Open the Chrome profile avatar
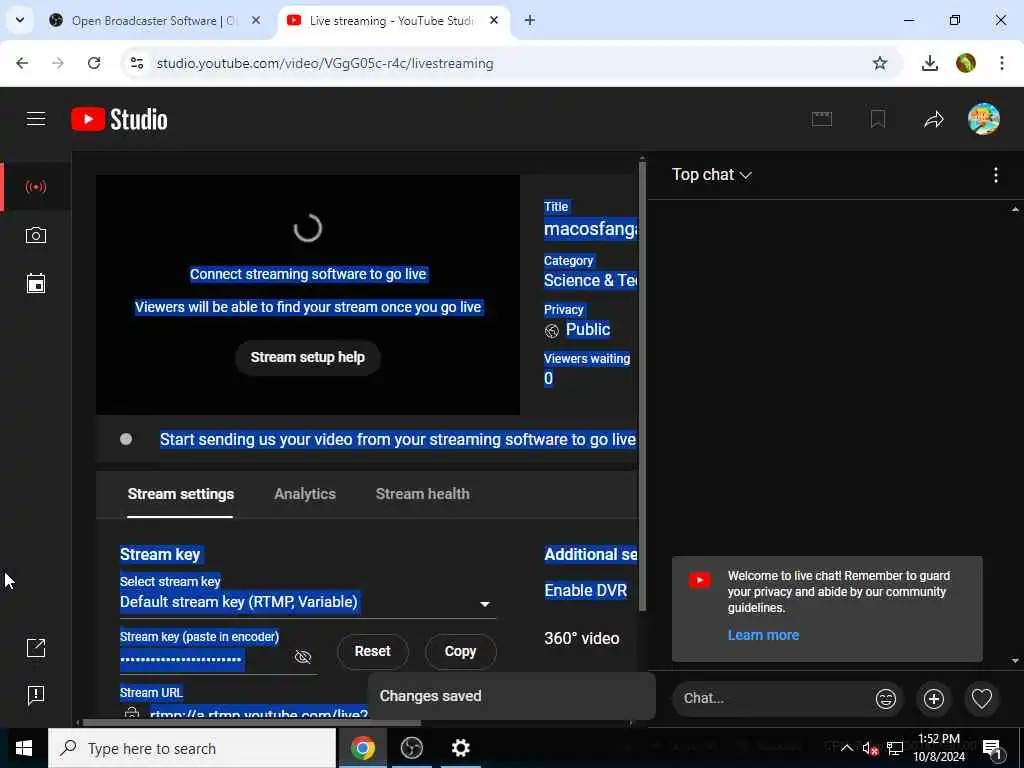Screen dimensions: 1024x768 click(965, 63)
